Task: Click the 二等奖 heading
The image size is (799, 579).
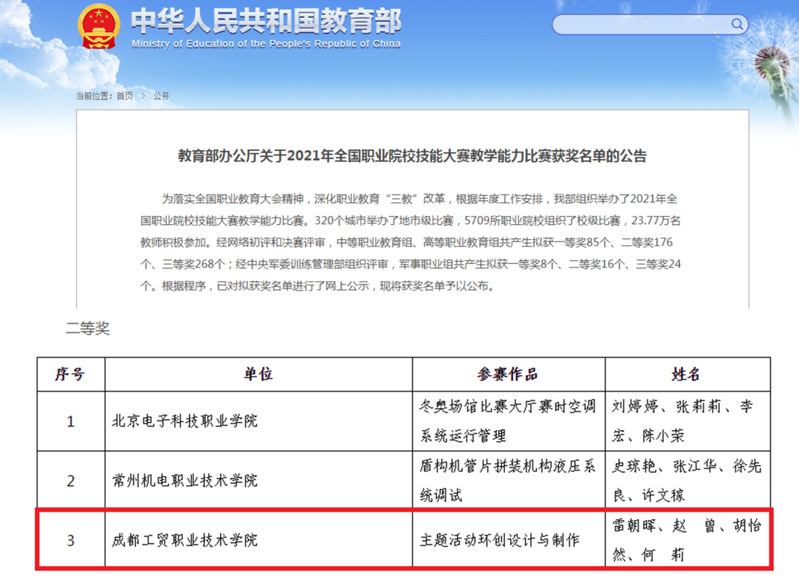Action: [88, 328]
